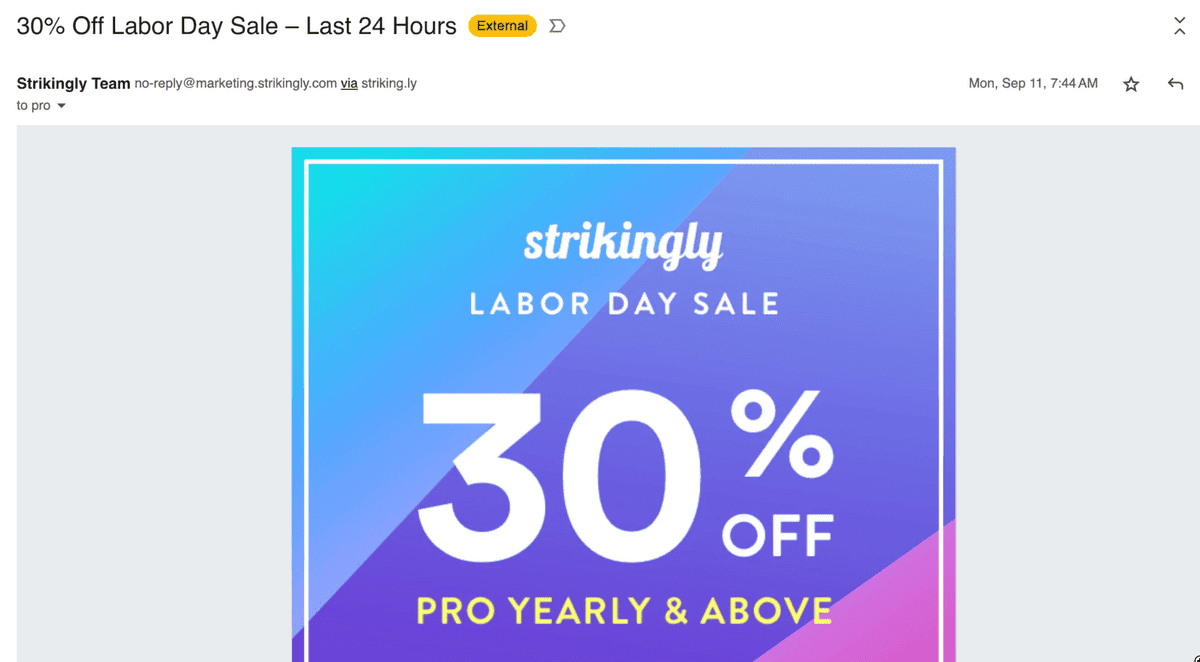The image size is (1200, 662).
Task: Click the Mon, Sep 11 timestamp
Action: (1033, 84)
